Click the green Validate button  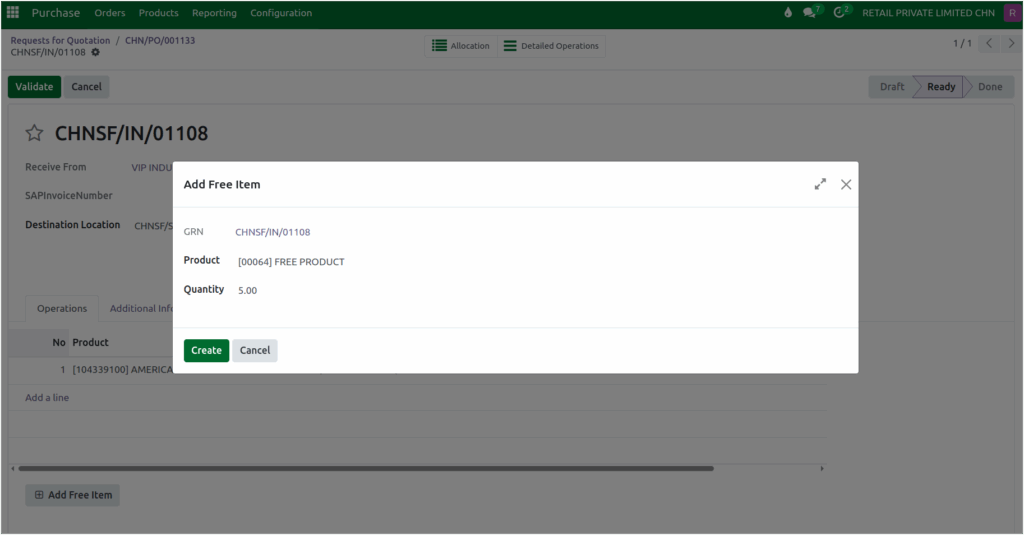click(x=34, y=87)
